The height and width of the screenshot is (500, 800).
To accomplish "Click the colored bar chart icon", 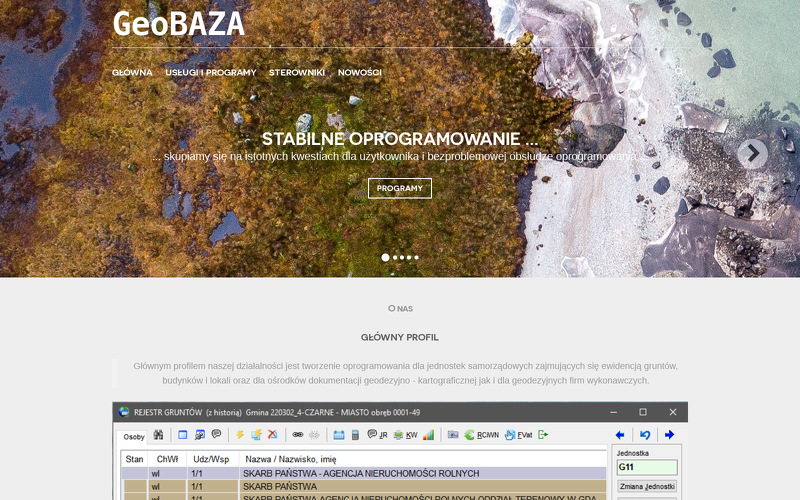I will point(429,435).
